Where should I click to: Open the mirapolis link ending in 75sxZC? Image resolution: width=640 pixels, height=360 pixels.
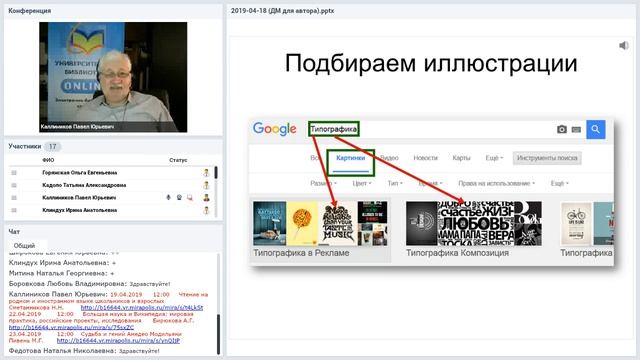[71, 327]
